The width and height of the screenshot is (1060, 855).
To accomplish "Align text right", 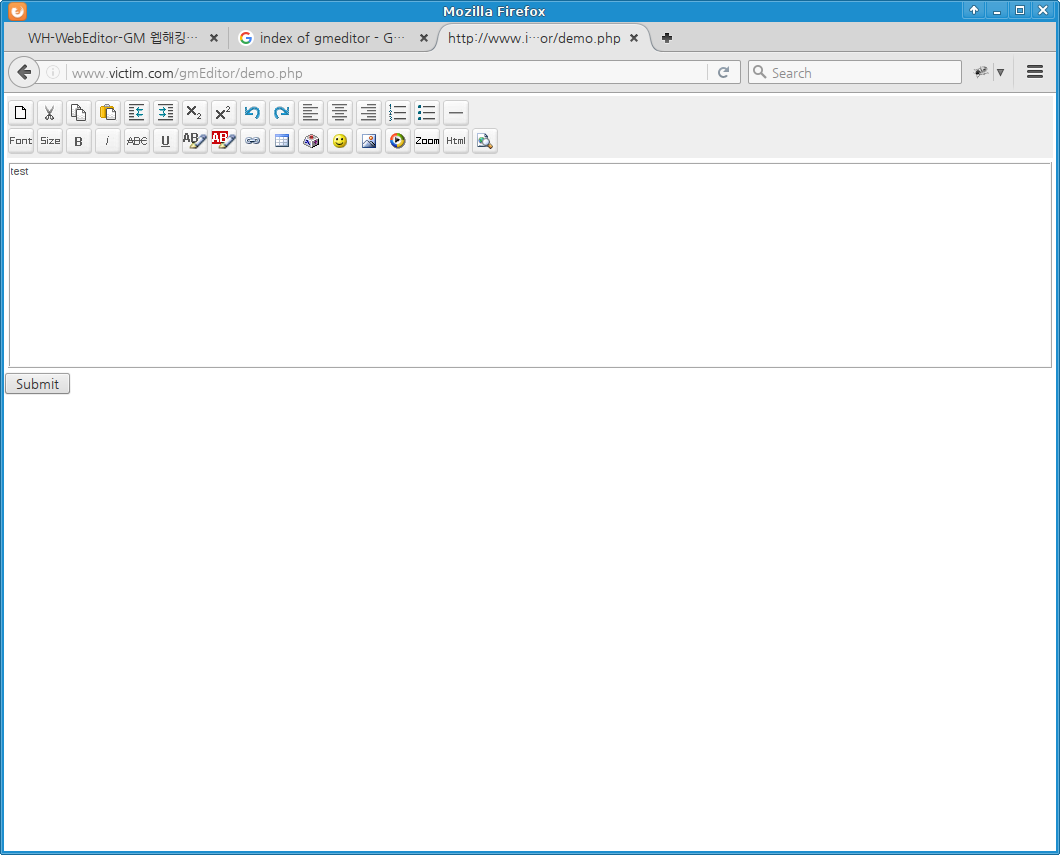I will 369,112.
